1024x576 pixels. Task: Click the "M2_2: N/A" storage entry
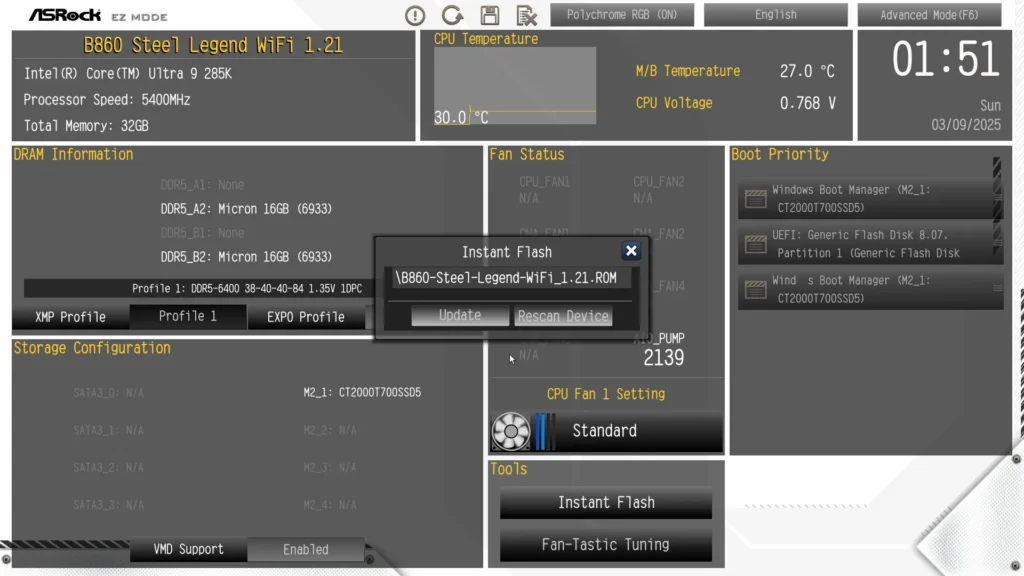click(330, 430)
